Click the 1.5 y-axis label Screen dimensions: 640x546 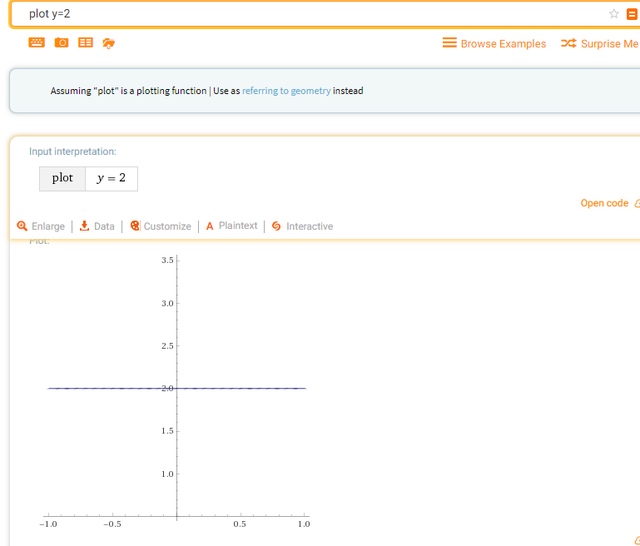click(x=167, y=431)
